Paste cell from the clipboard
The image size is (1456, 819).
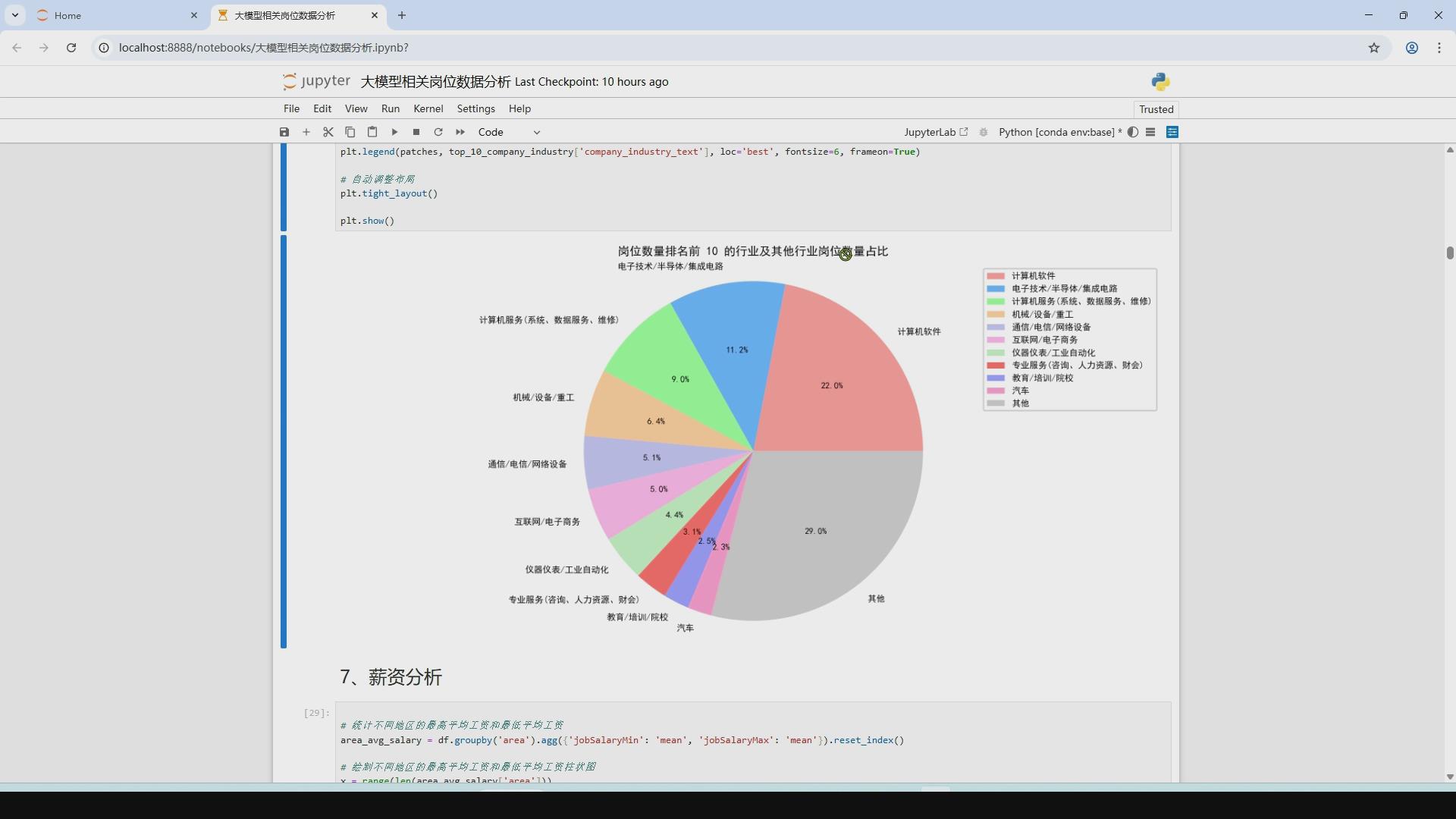tap(372, 132)
